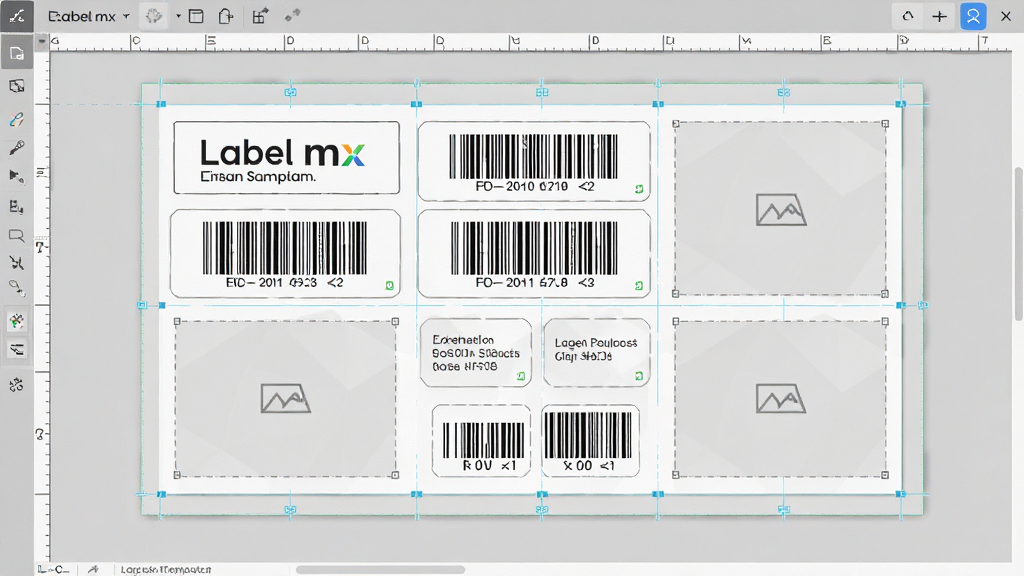
Task: Click the faded linked dots icon in toolbar
Action: pos(293,15)
